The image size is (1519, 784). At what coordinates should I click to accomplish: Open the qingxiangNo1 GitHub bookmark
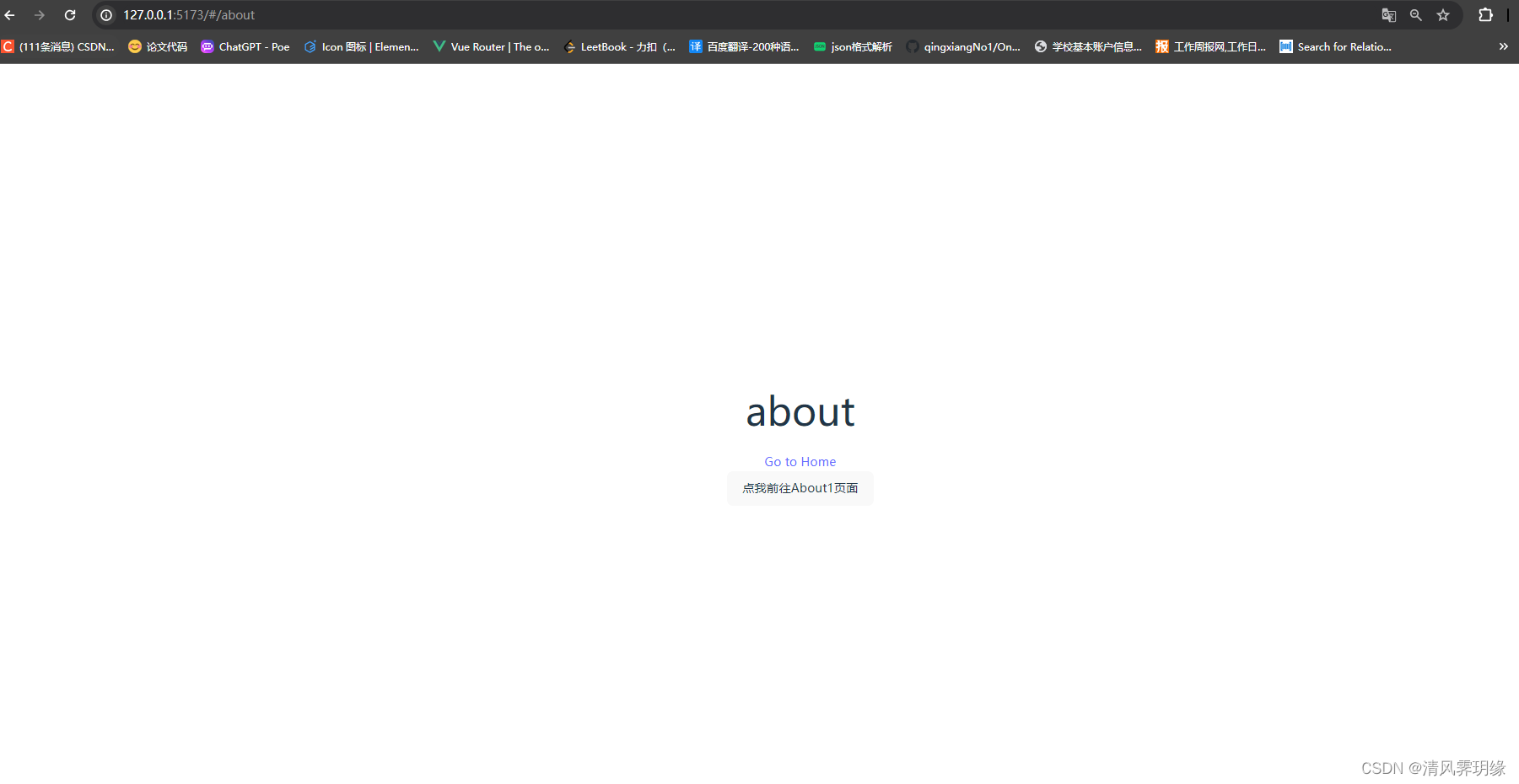[963, 47]
